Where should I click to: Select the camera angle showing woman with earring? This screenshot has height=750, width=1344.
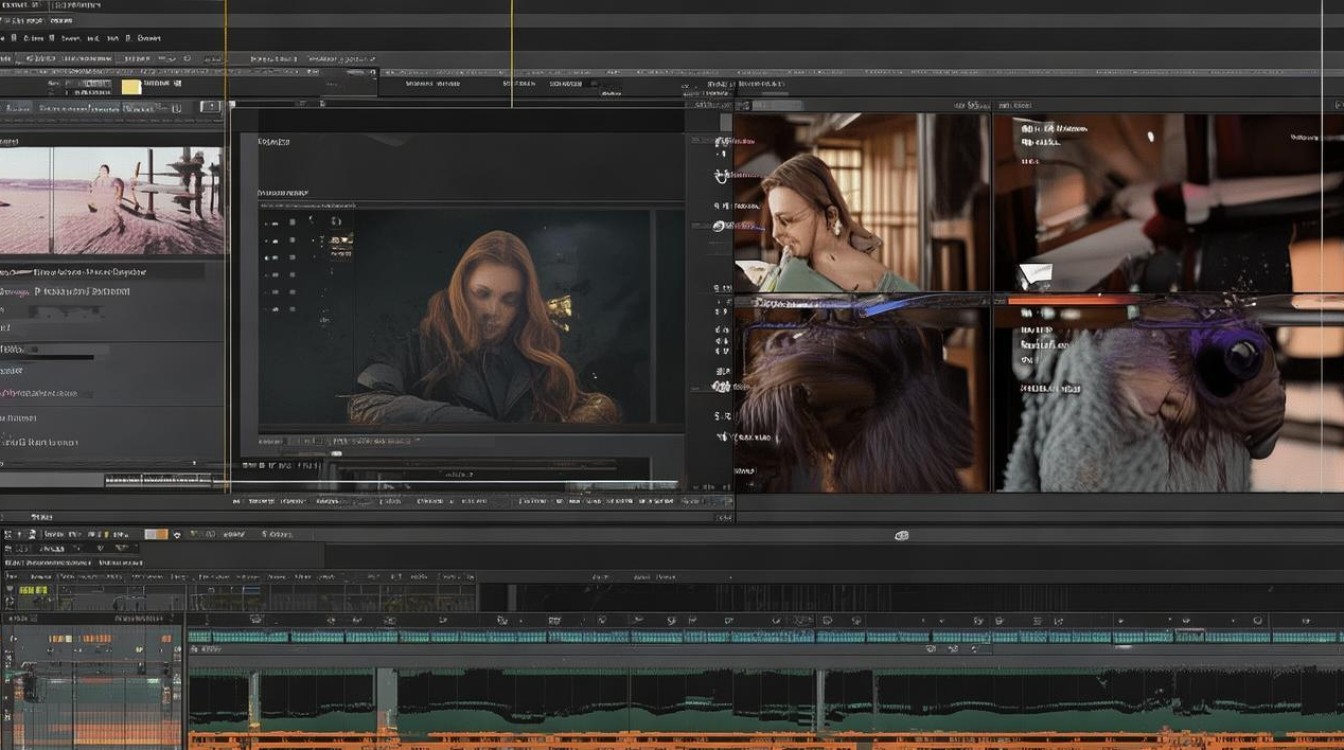[x=861, y=202]
